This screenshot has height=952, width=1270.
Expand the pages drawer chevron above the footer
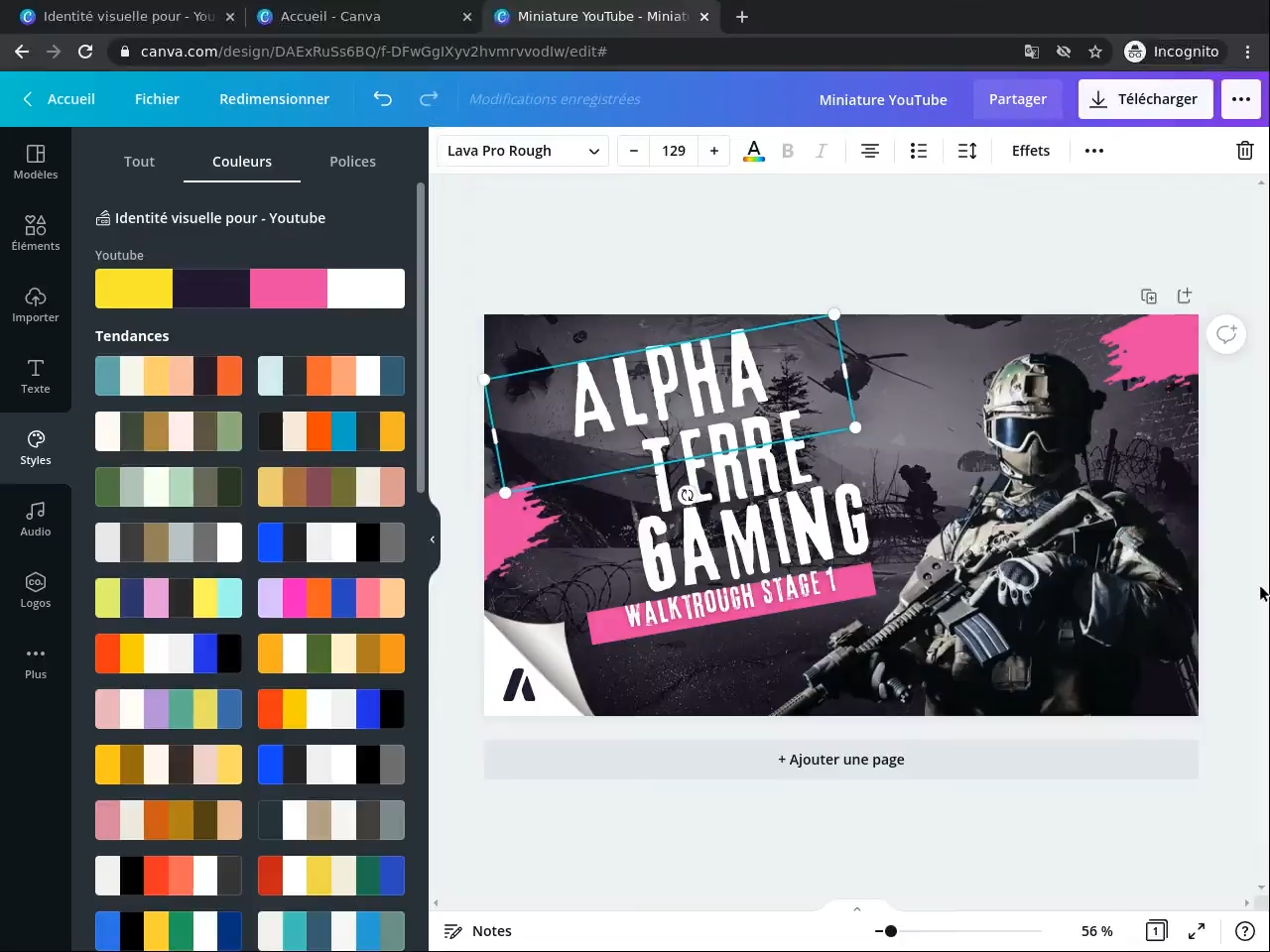click(856, 908)
